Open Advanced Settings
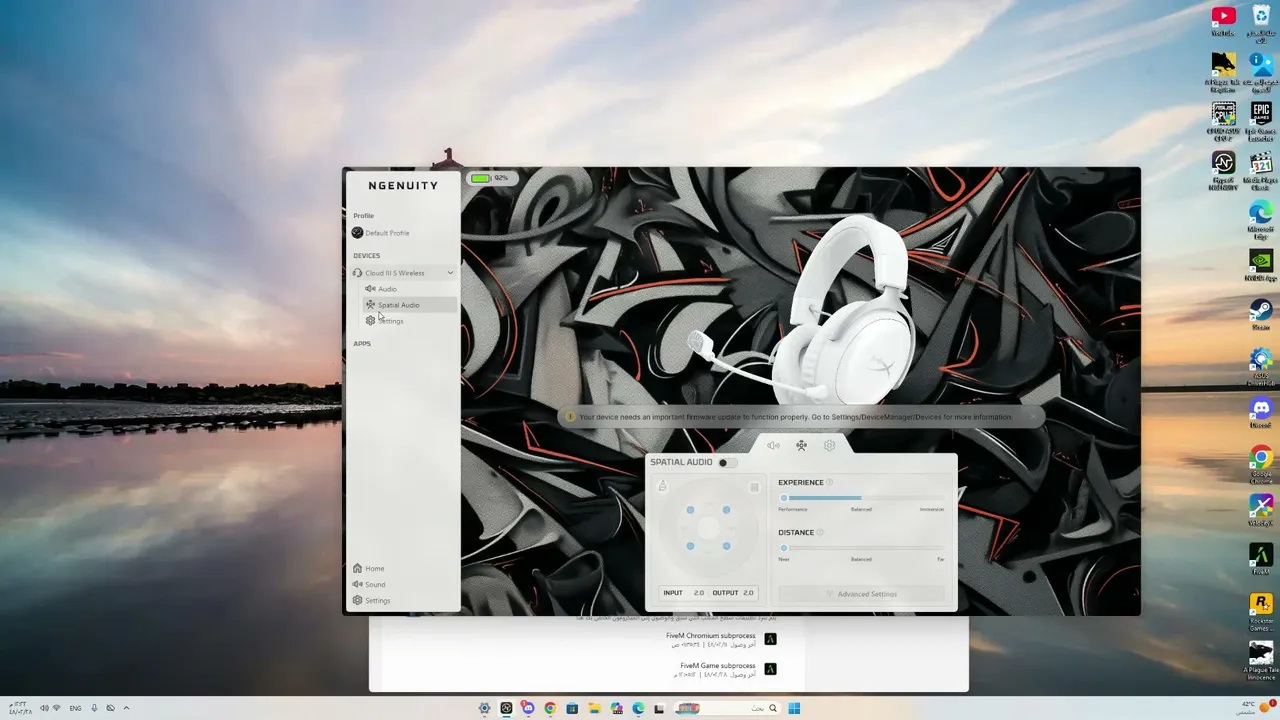 click(x=861, y=594)
